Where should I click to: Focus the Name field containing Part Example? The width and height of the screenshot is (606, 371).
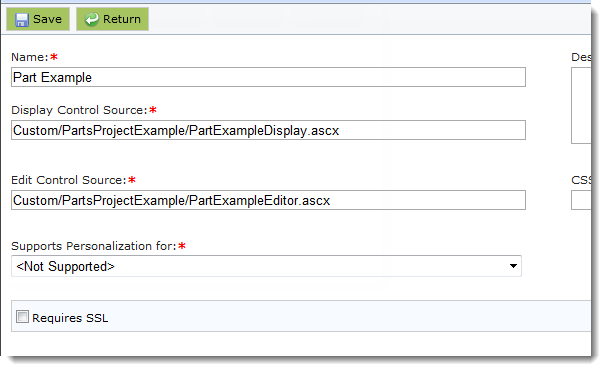coord(268,77)
